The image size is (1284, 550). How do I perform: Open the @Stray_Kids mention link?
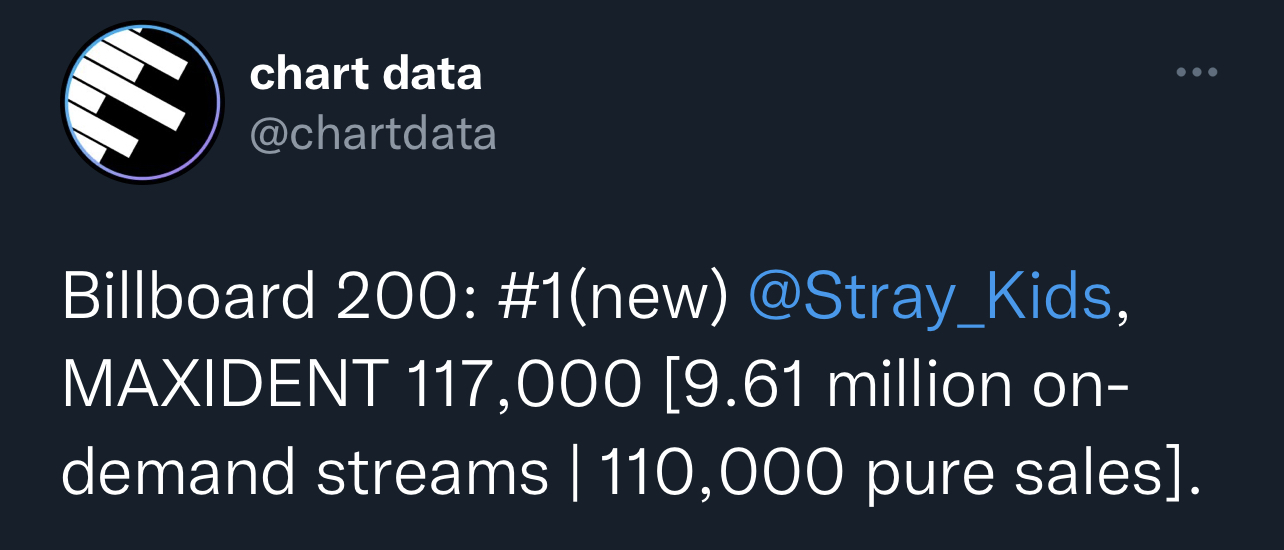[x=930, y=298]
